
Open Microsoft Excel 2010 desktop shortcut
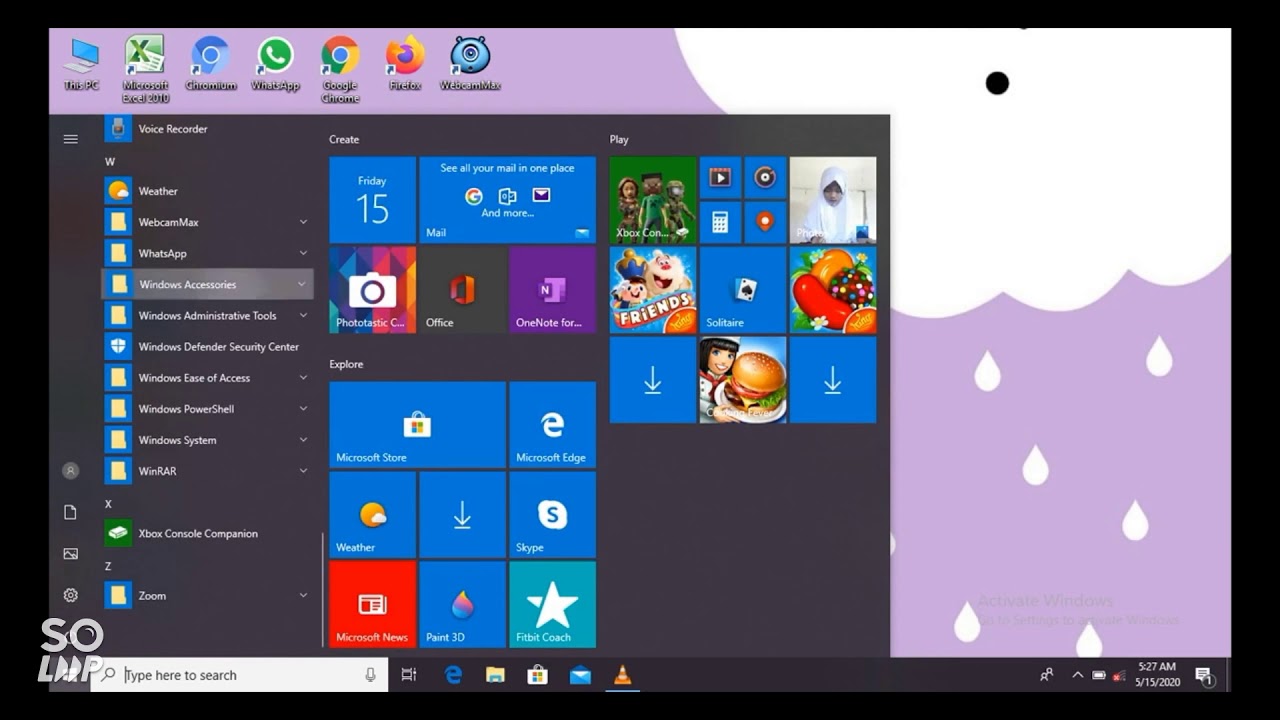coord(145,68)
